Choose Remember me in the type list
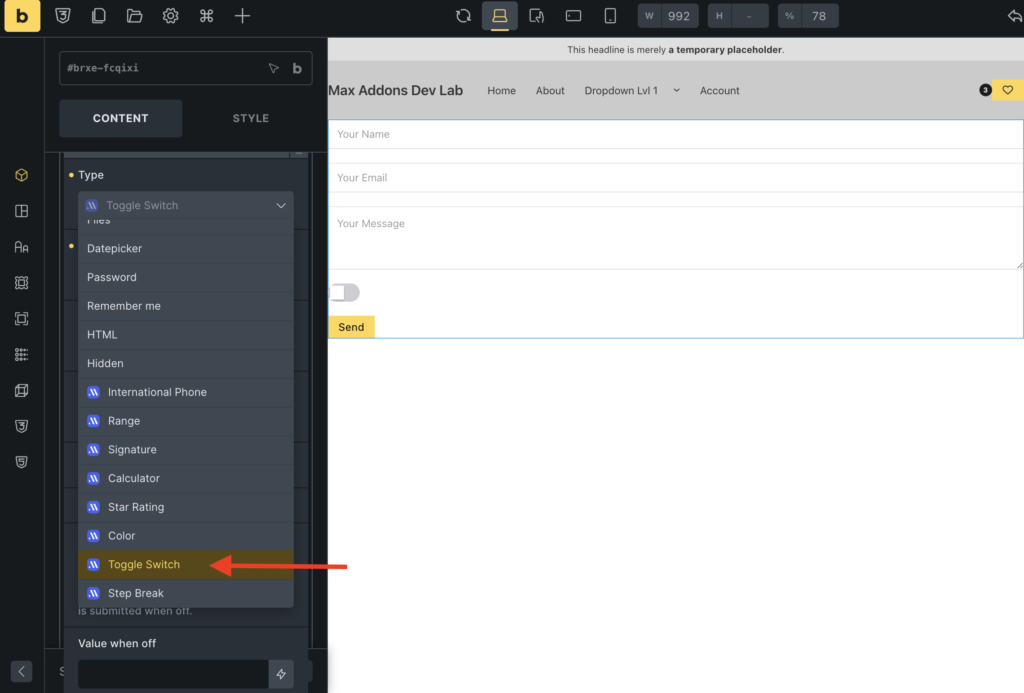This screenshot has height=693, width=1024. click(185, 306)
